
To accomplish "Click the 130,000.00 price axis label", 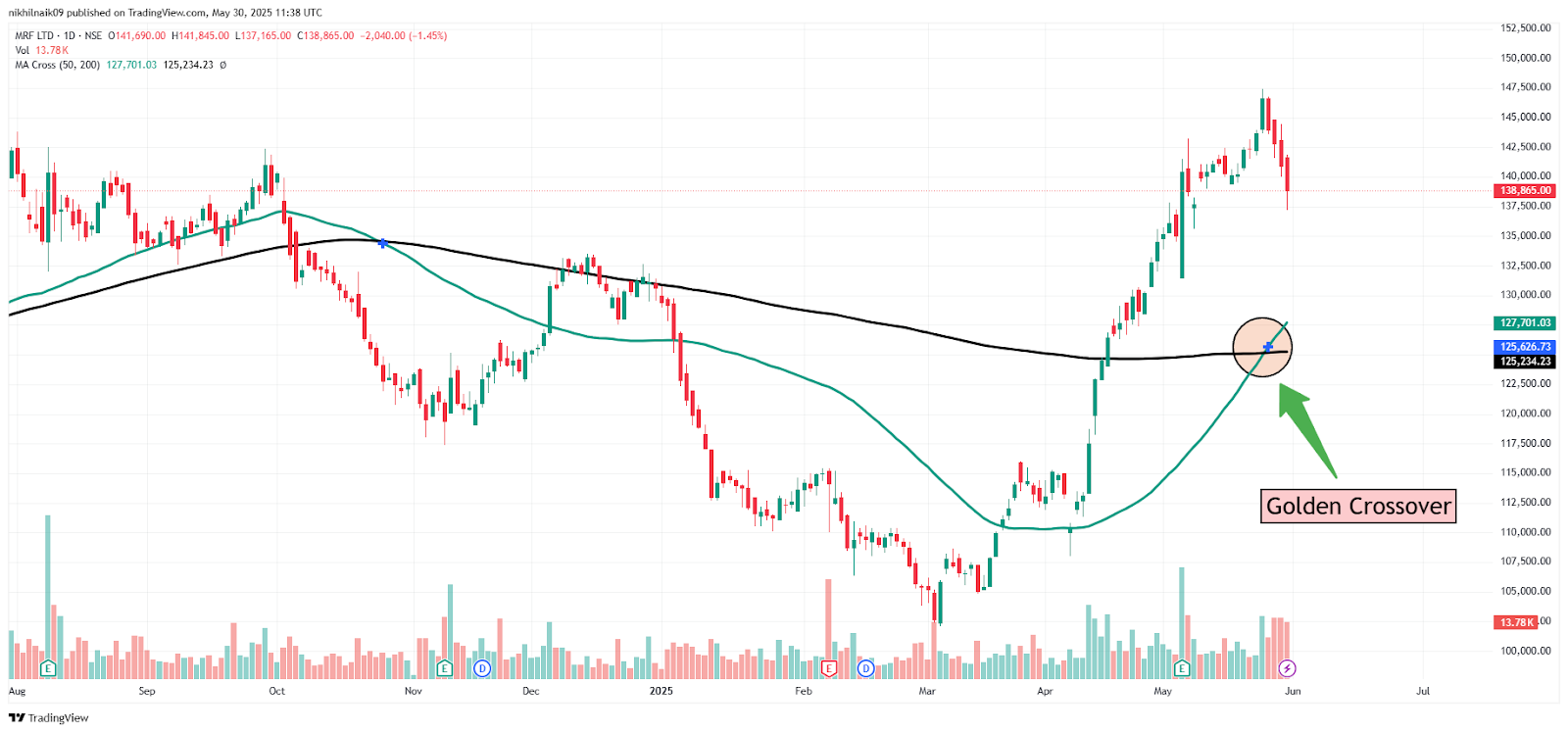I will coord(1526,295).
